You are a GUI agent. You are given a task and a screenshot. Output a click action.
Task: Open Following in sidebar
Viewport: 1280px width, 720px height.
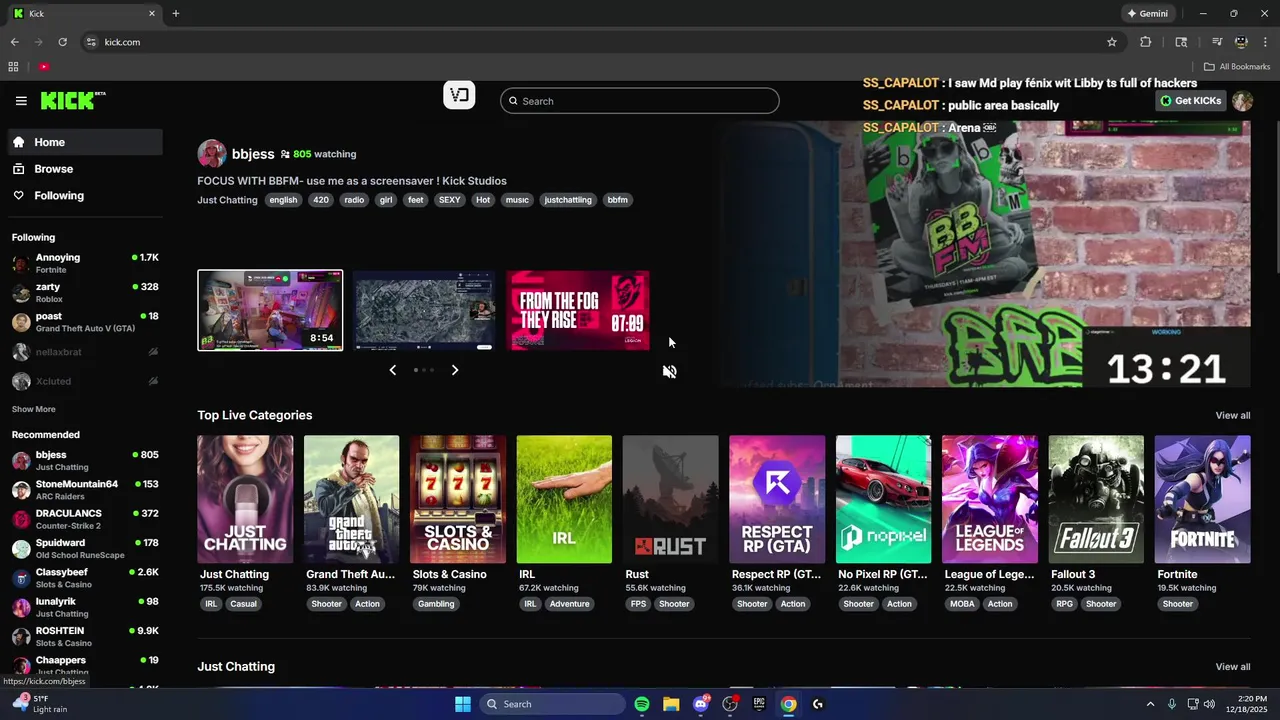[x=86, y=196]
